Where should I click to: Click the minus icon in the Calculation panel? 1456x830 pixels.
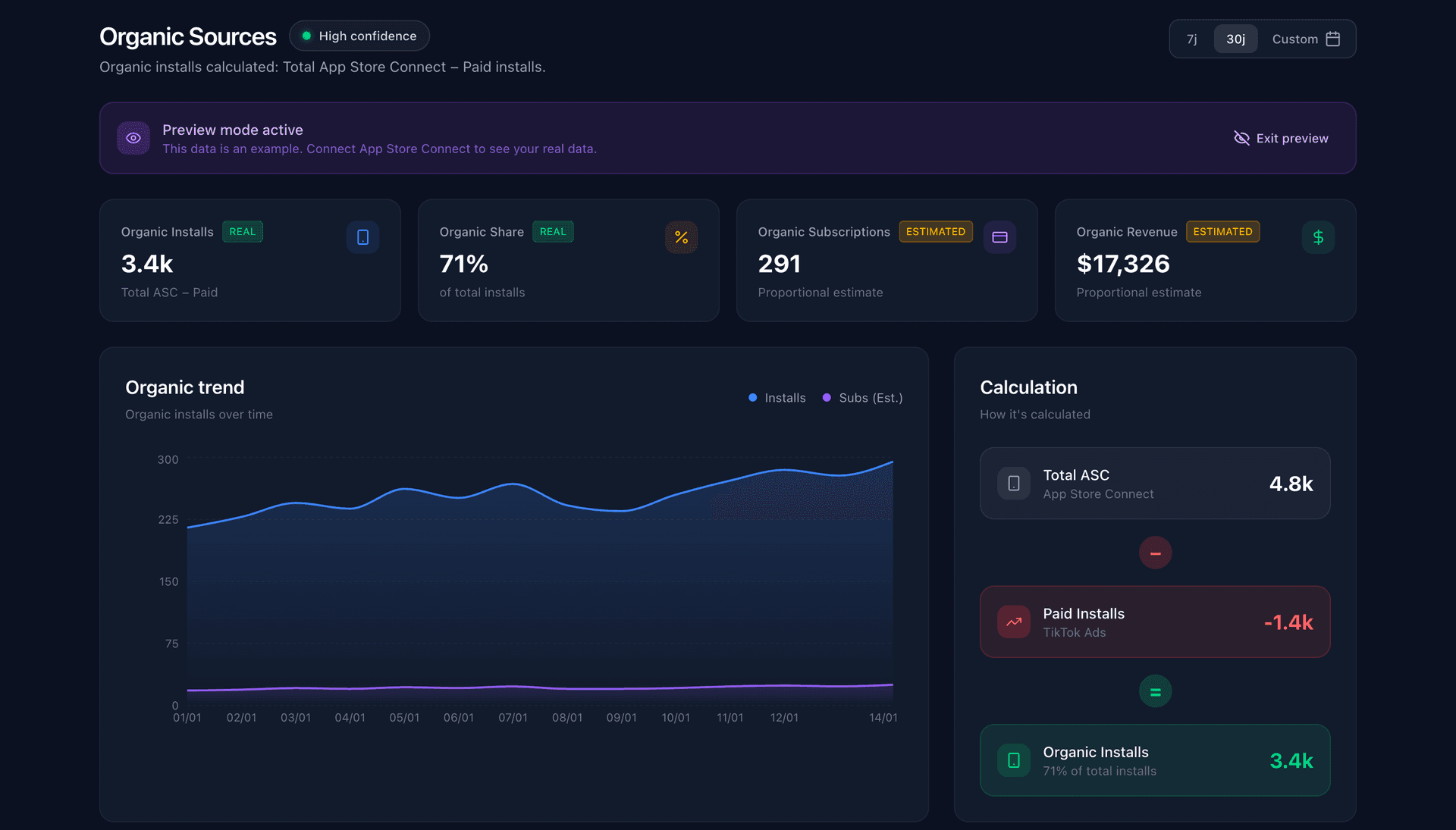1155,552
